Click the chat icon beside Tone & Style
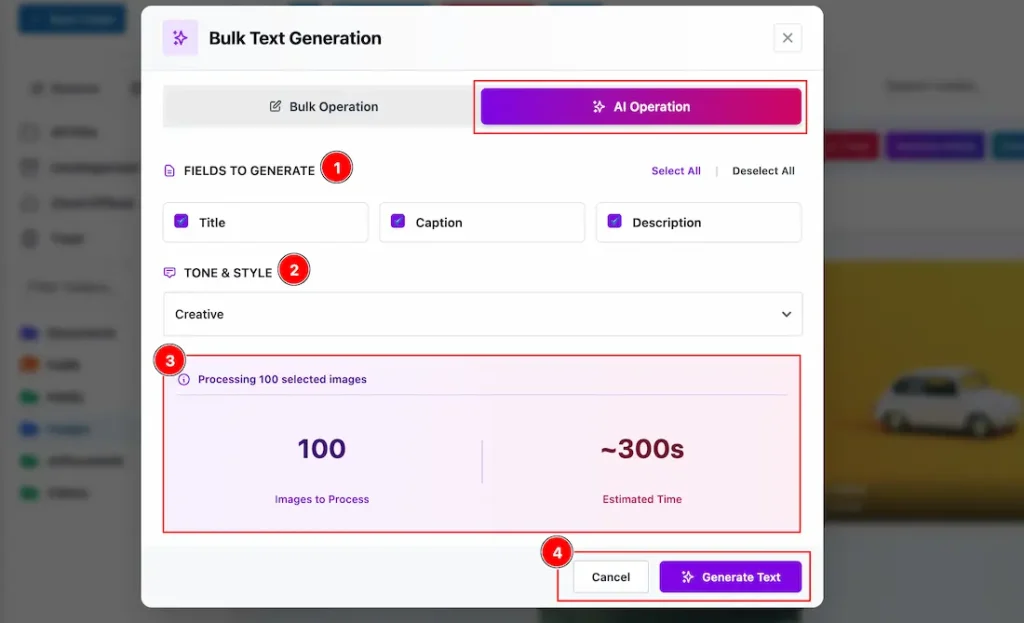 click(169, 272)
